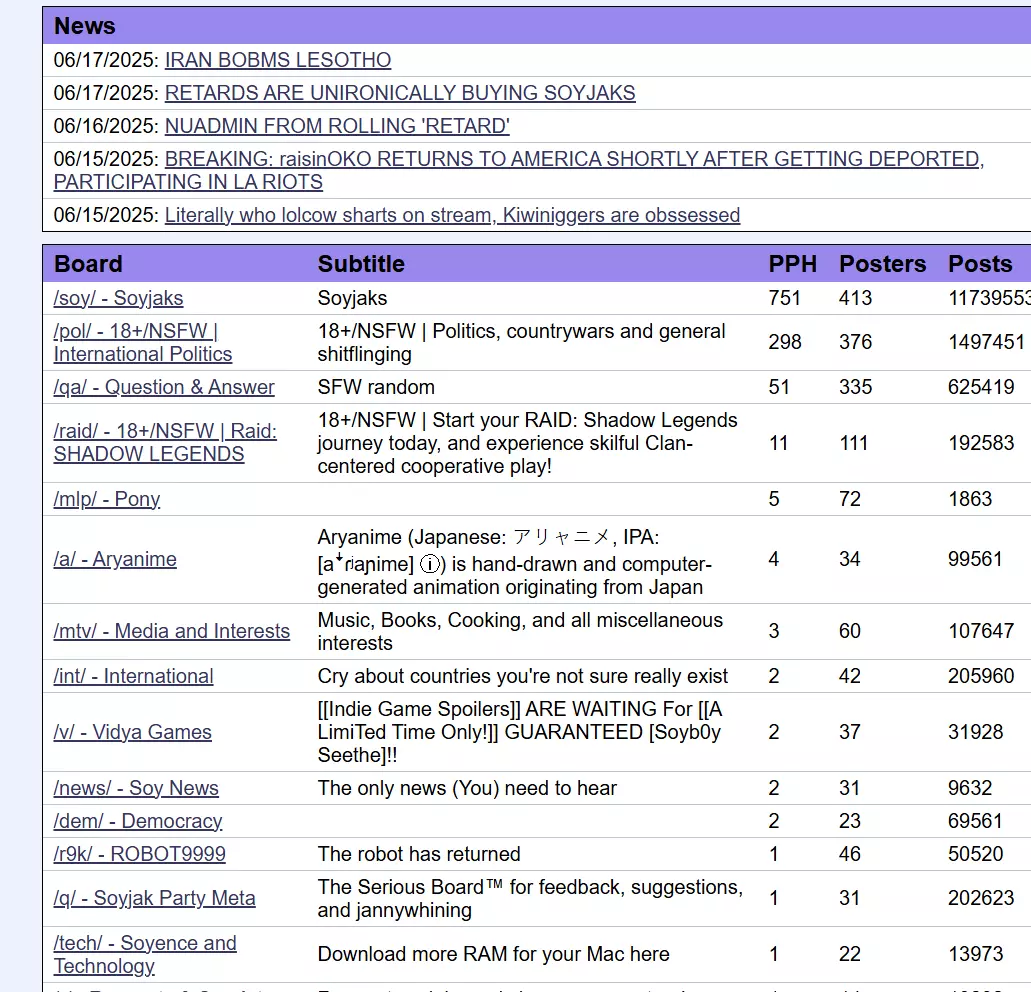The image size is (1031, 992).
Task: Click the PPH column header
Action: tap(792, 264)
